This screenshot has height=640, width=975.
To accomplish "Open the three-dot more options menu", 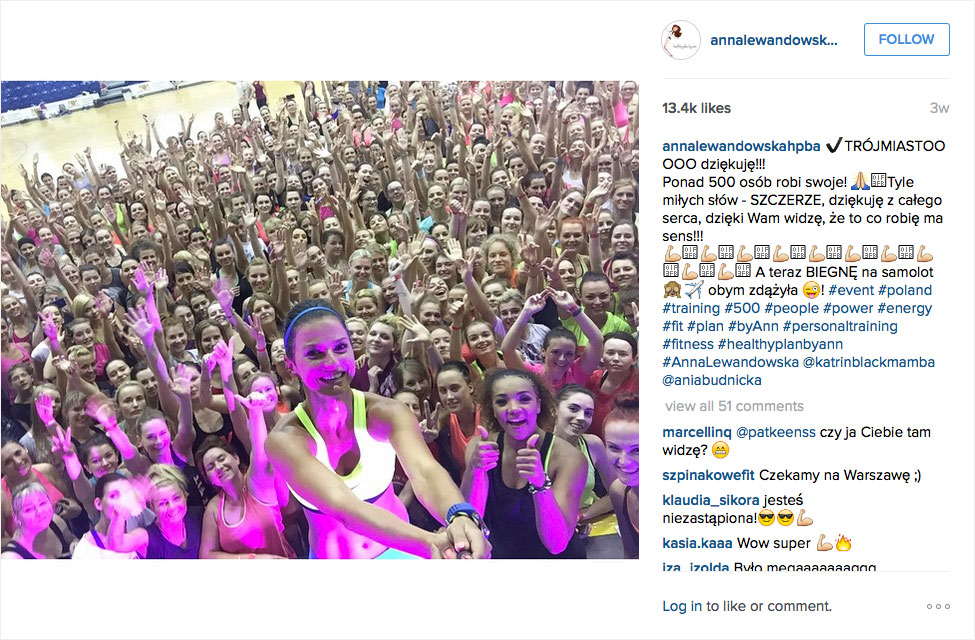I will point(938,606).
